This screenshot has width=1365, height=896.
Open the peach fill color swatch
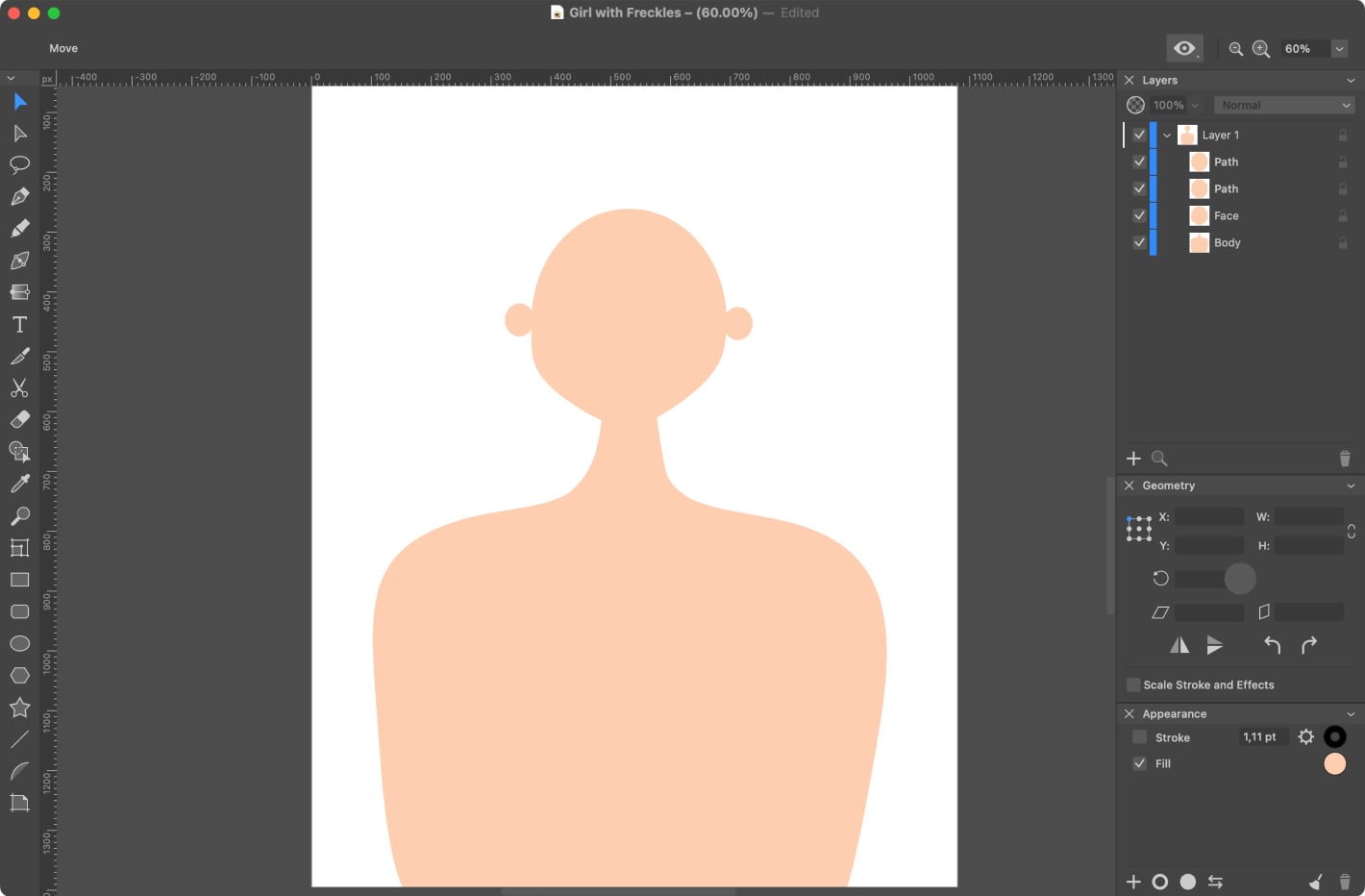click(x=1334, y=763)
